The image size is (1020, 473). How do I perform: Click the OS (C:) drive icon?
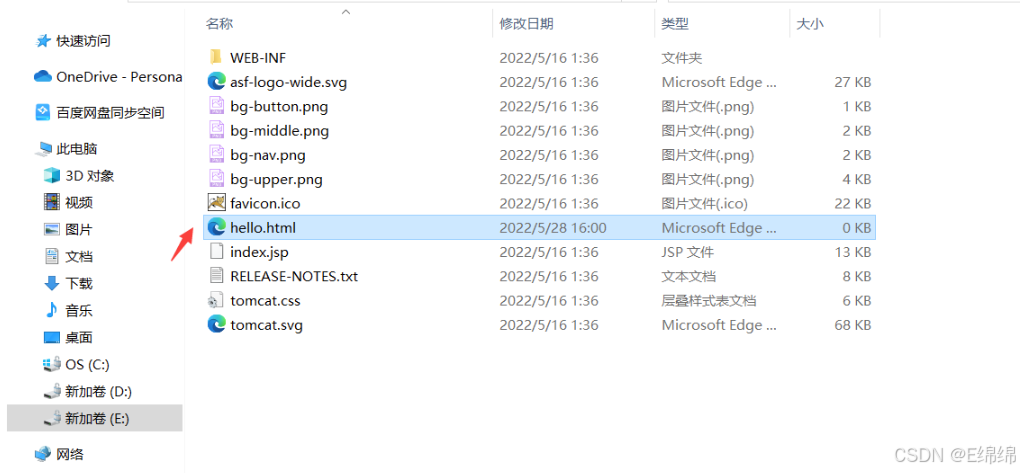tap(51, 365)
